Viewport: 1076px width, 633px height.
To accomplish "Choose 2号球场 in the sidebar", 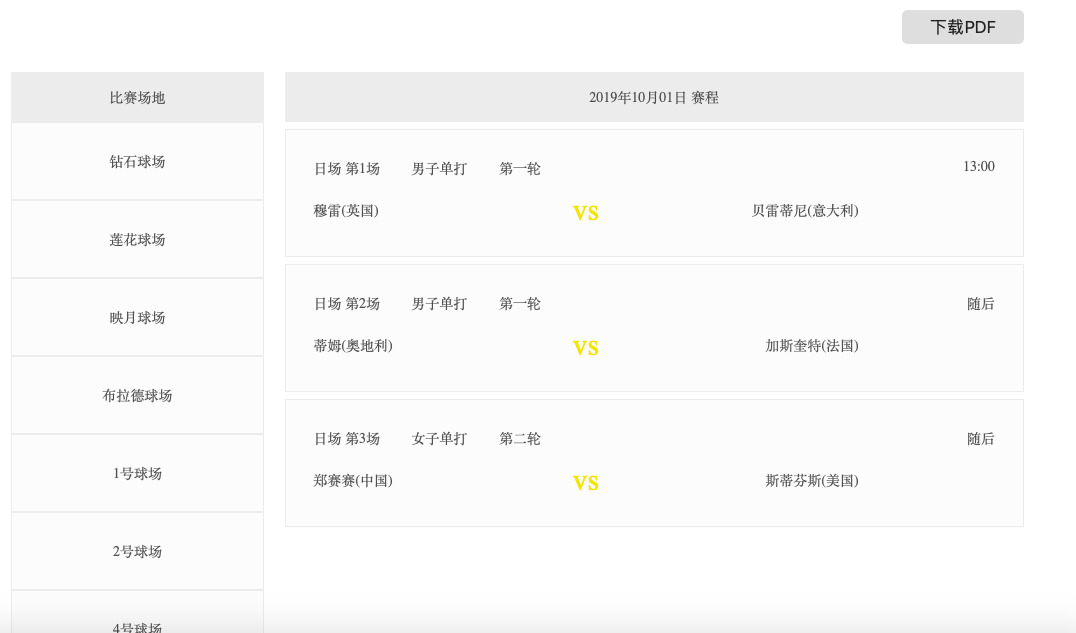I will [137, 552].
